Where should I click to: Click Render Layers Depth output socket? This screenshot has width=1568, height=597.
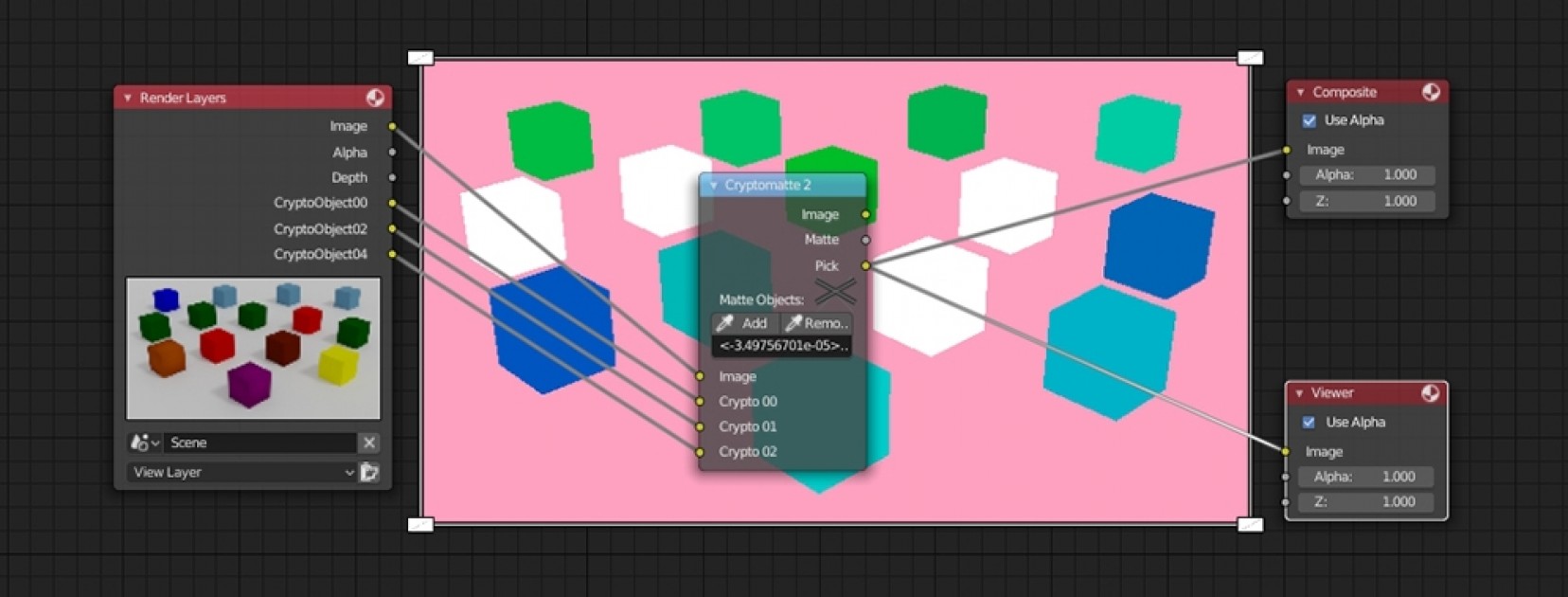[392, 177]
